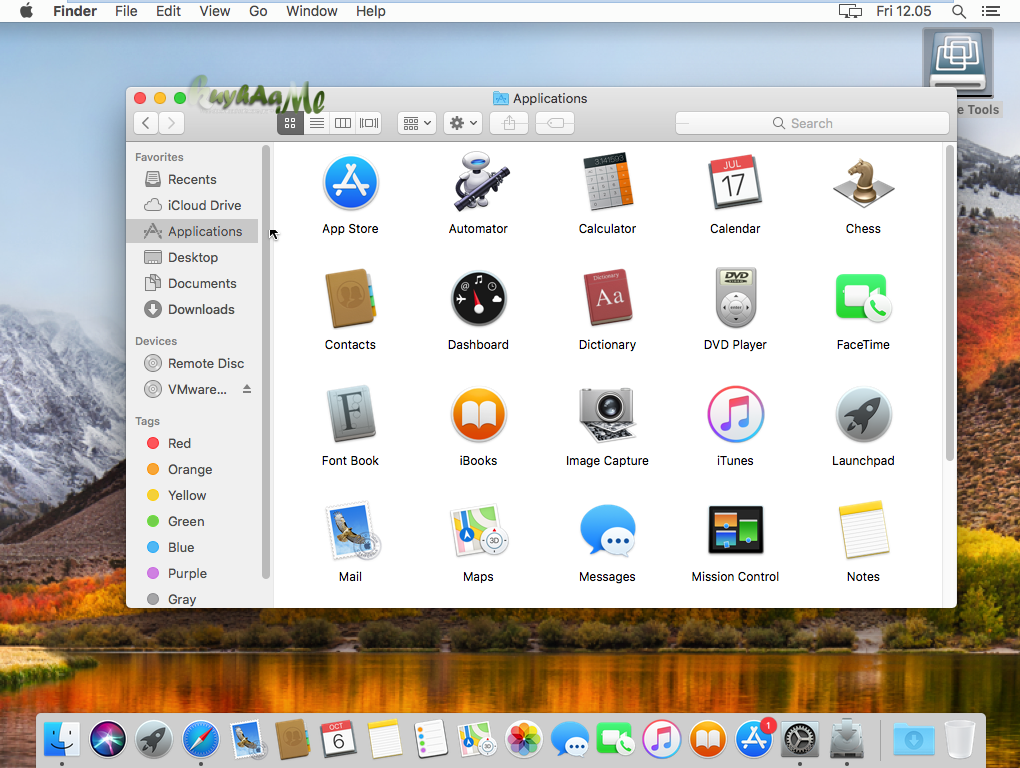Select the Orange tag
Viewport: 1020px width, 768px height.
pos(193,470)
